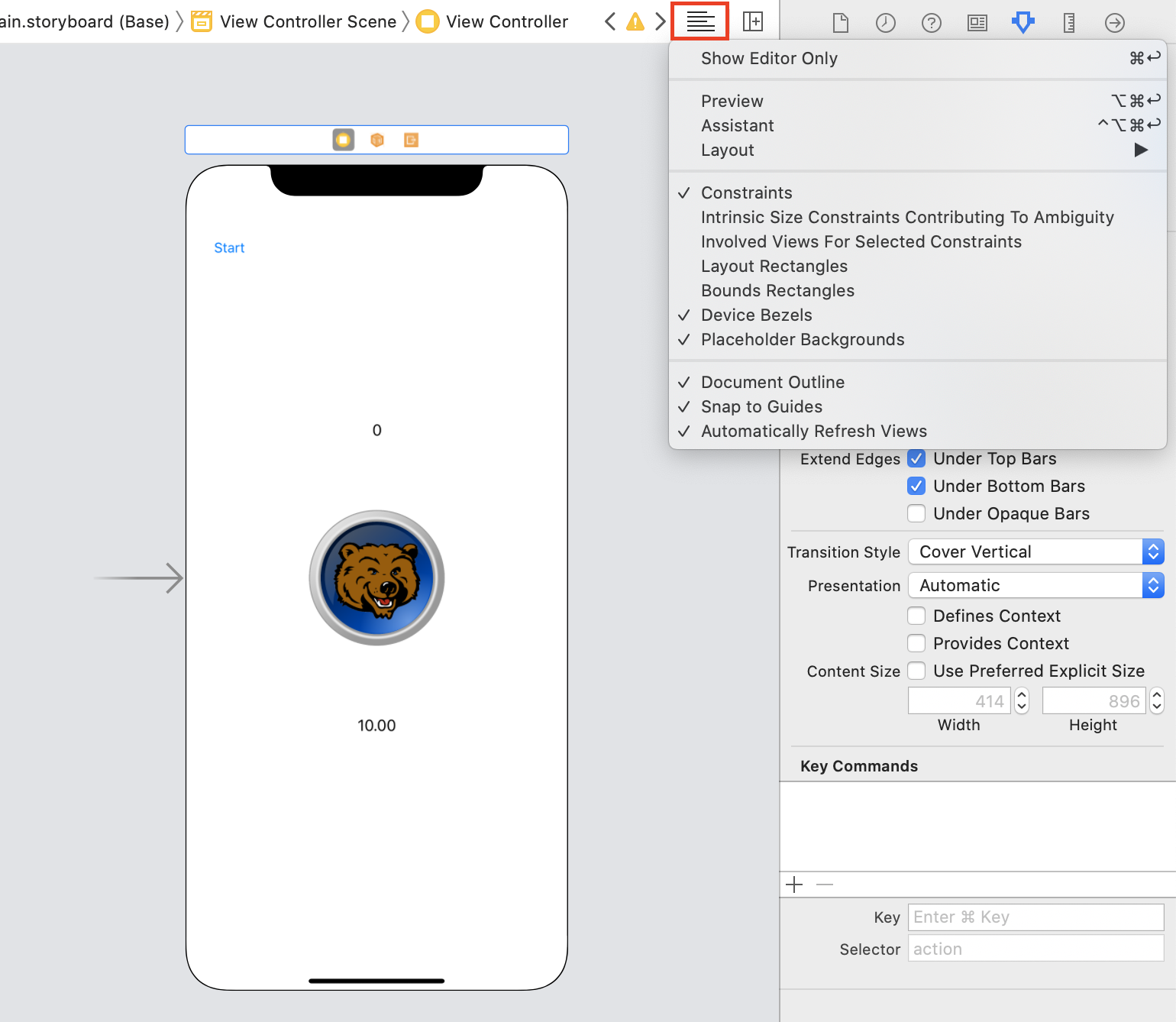The height and width of the screenshot is (1022, 1176).
Task: Enable Defines Context checkbox
Action: tap(916, 616)
